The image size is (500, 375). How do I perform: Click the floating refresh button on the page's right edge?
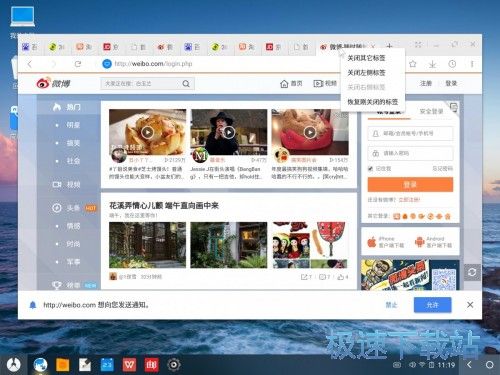tap(472, 272)
